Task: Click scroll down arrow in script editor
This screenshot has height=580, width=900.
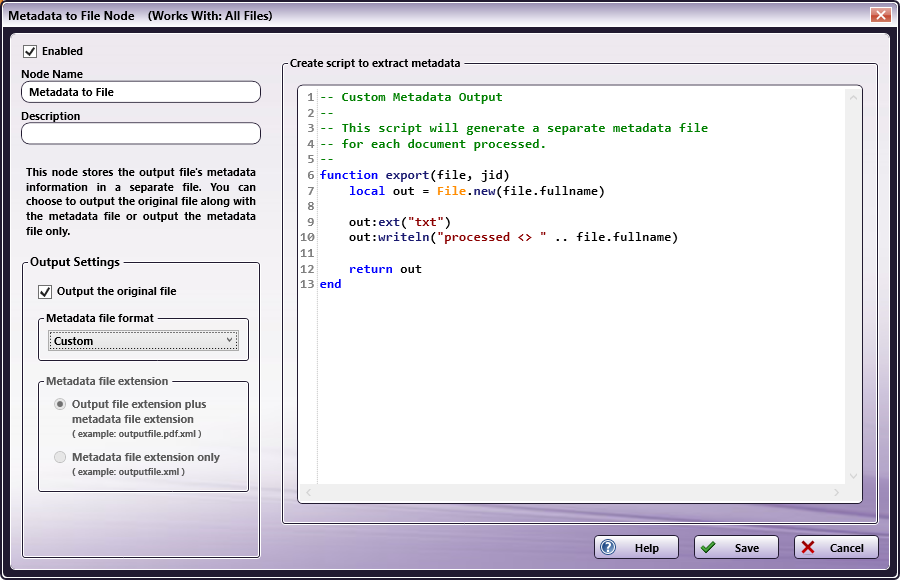Action: [x=854, y=476]
